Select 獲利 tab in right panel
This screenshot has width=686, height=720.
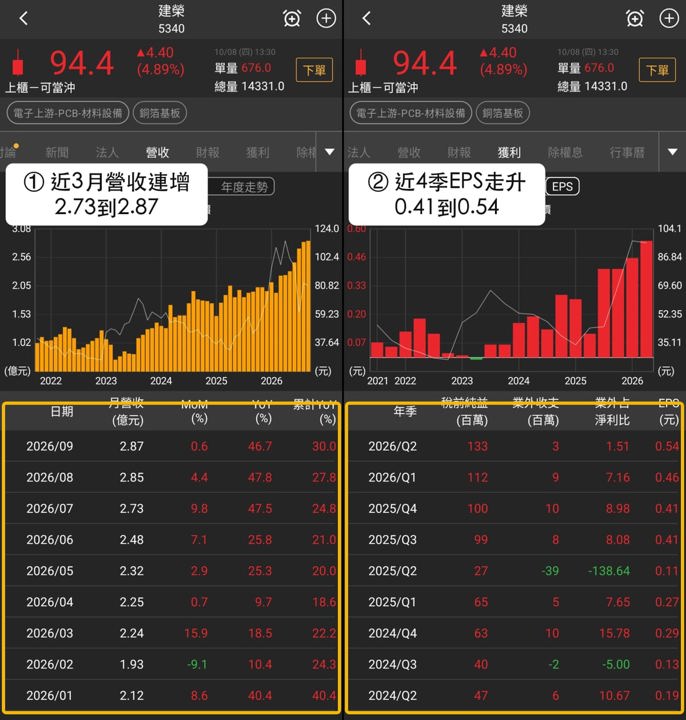(509, 152)
